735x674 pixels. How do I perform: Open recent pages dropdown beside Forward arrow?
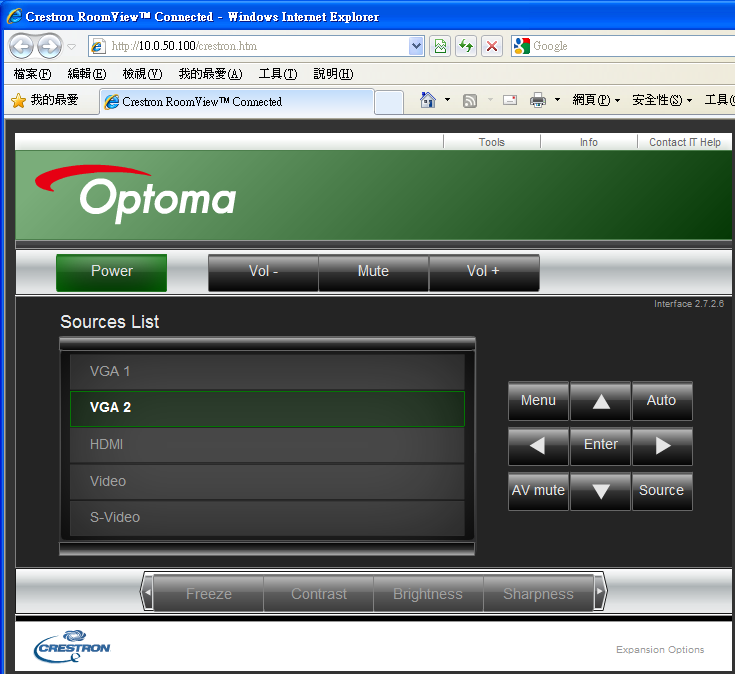72,46
